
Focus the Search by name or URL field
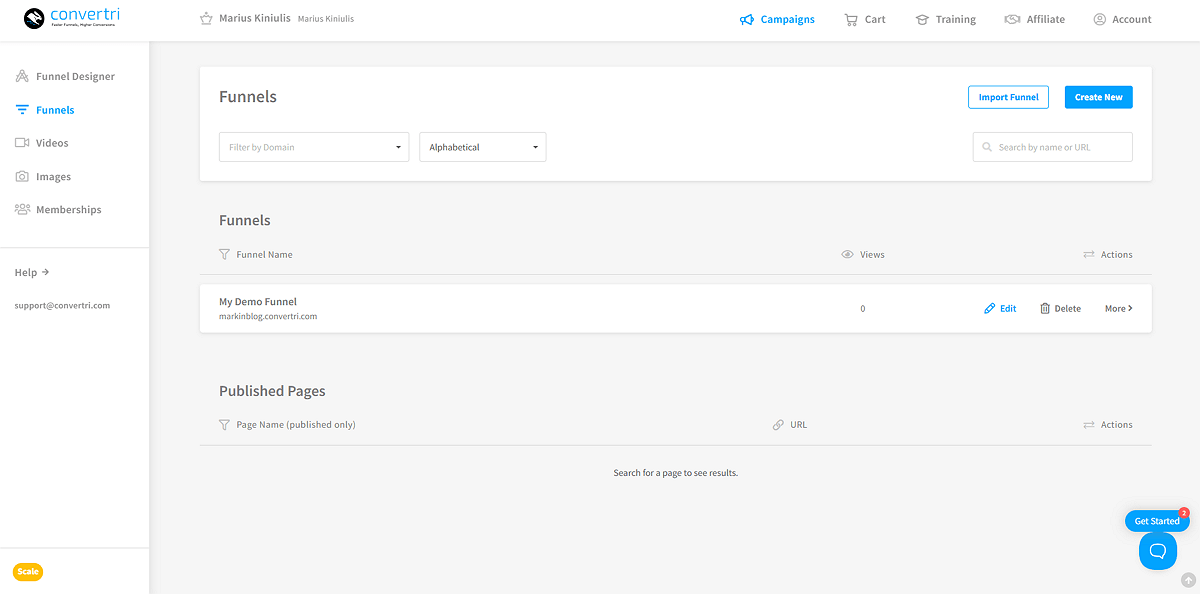[1053, 147]
